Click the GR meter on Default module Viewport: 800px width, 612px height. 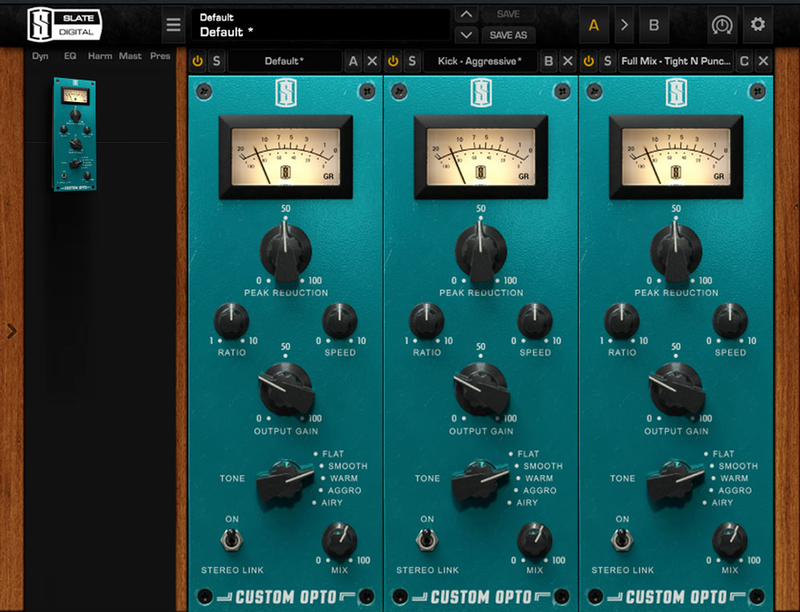coord(286,157)
